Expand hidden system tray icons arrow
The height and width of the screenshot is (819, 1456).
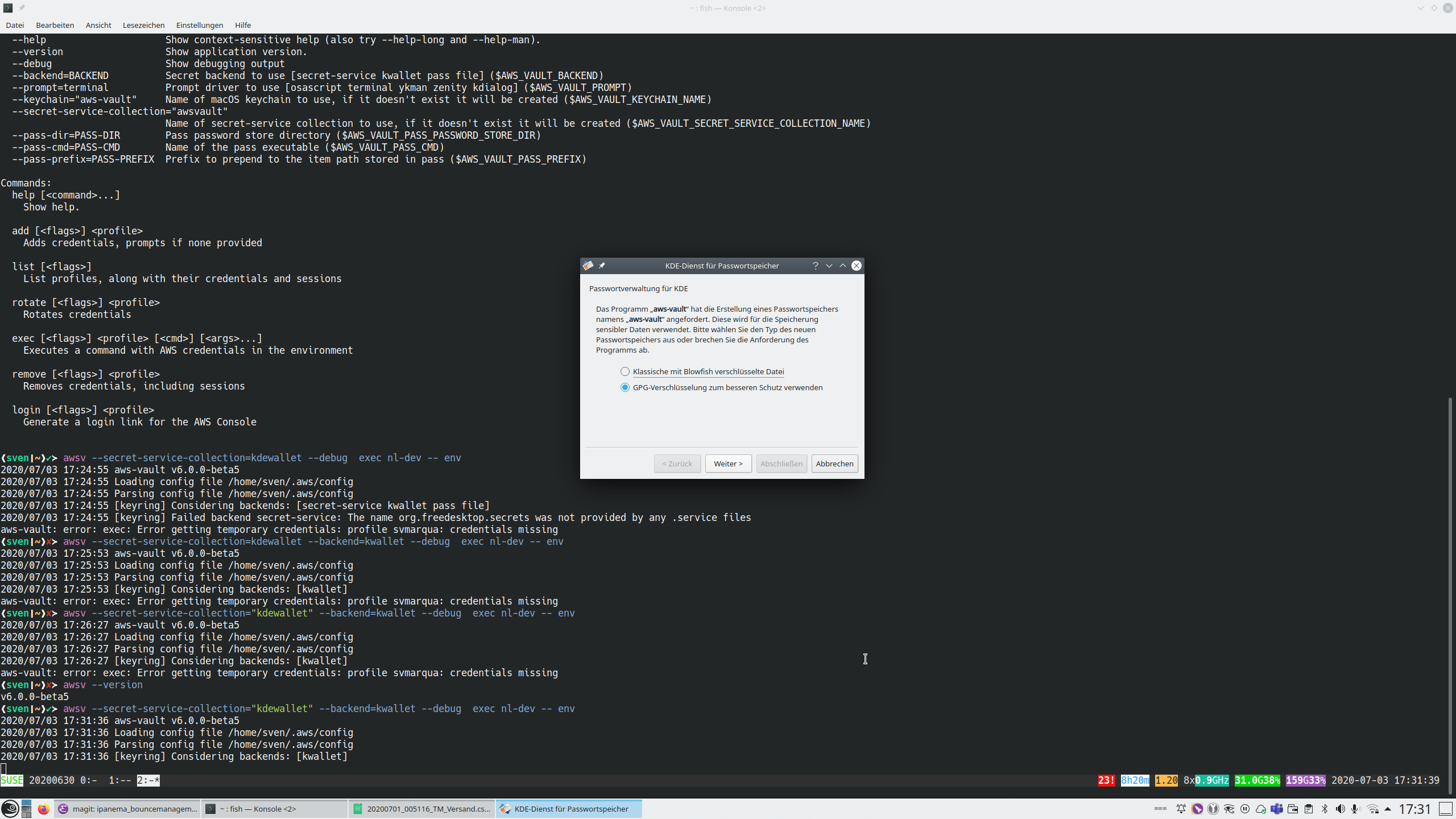tap(1388, 809)
